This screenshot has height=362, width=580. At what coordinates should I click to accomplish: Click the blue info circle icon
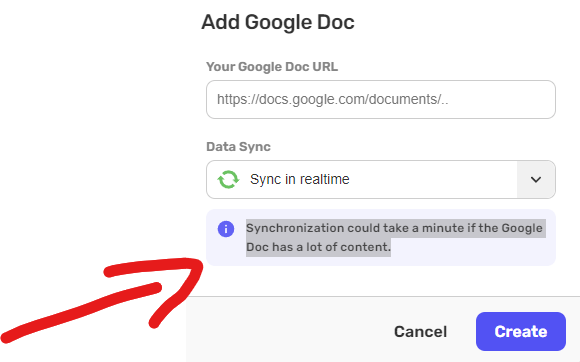click(226, 229)
